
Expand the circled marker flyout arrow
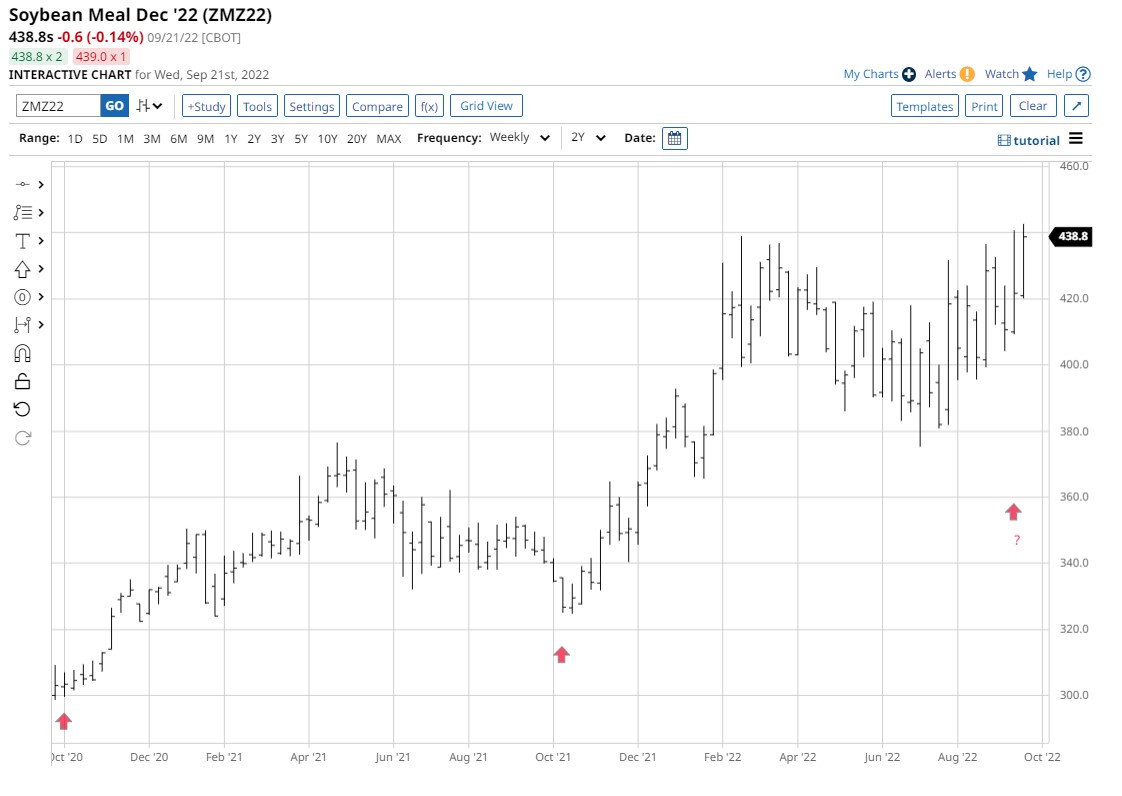tap(42, 297)
